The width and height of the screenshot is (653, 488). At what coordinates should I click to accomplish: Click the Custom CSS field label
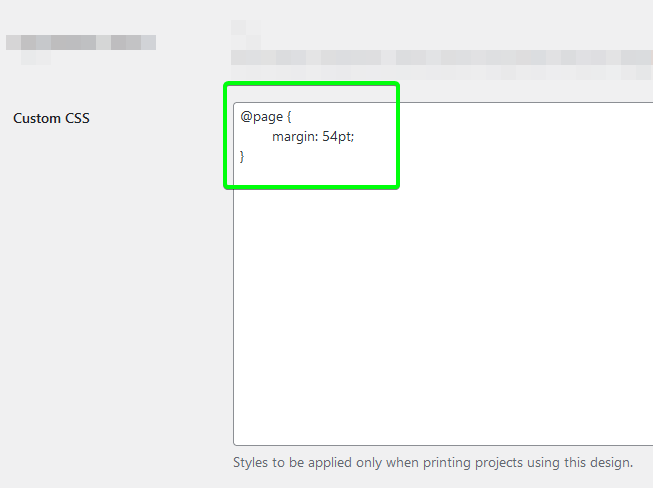tap(51, 118)
